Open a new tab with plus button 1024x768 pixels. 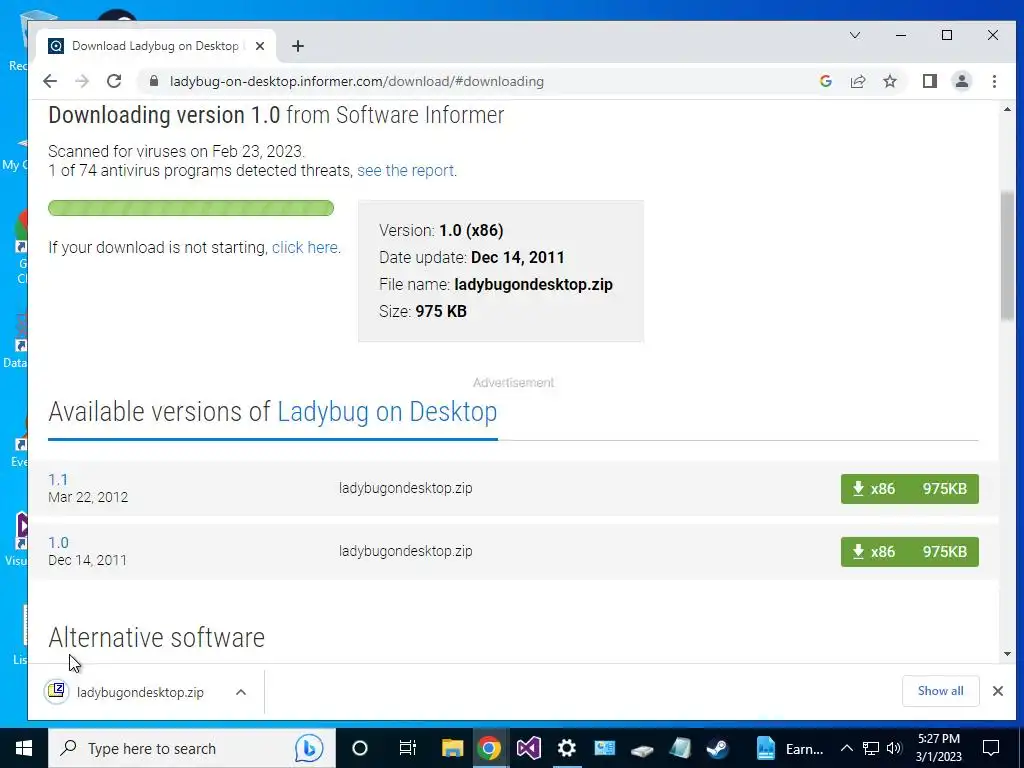(298, 46)
